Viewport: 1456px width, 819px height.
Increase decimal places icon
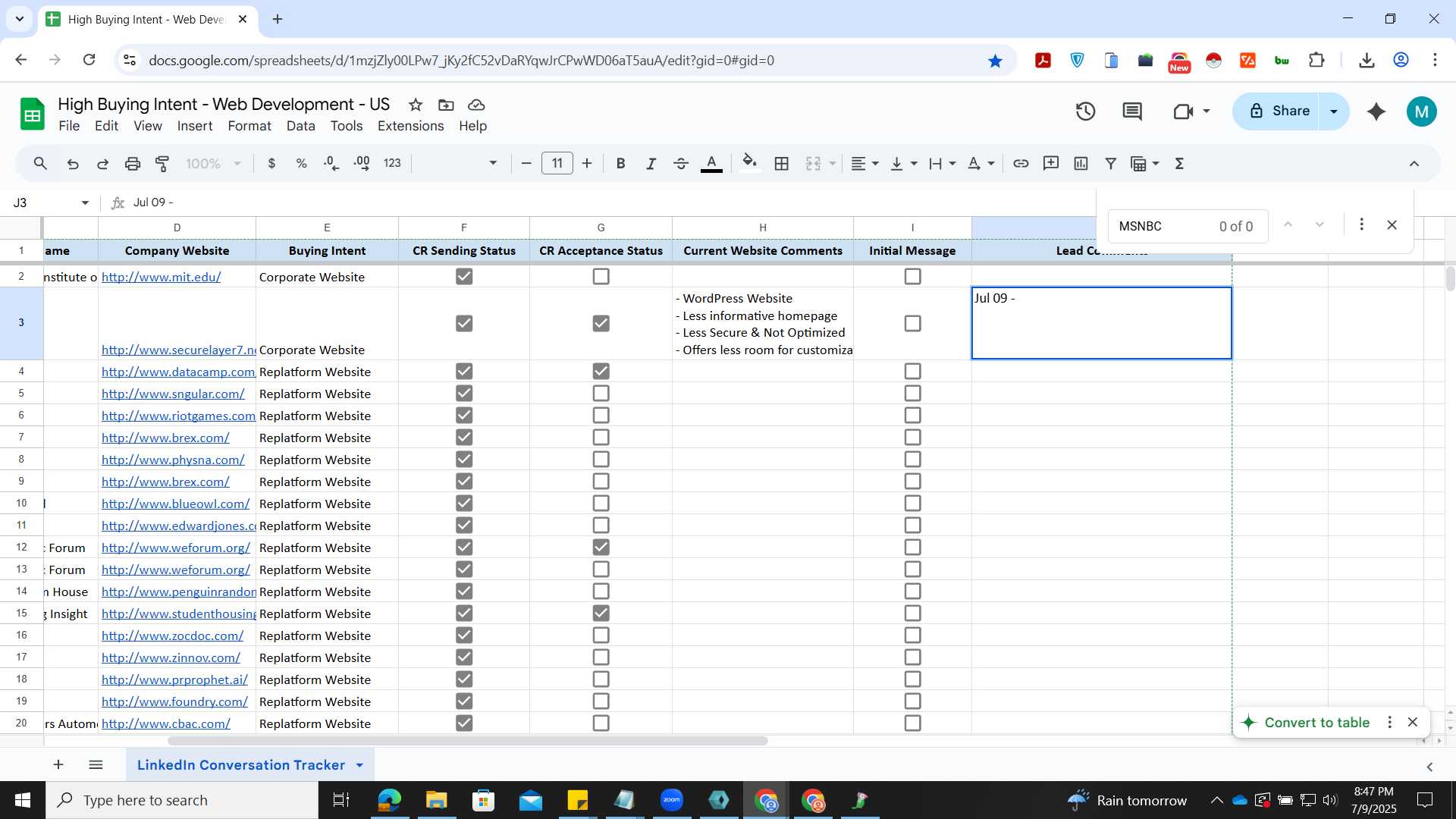pyautogui.click(x=362, y=164)
